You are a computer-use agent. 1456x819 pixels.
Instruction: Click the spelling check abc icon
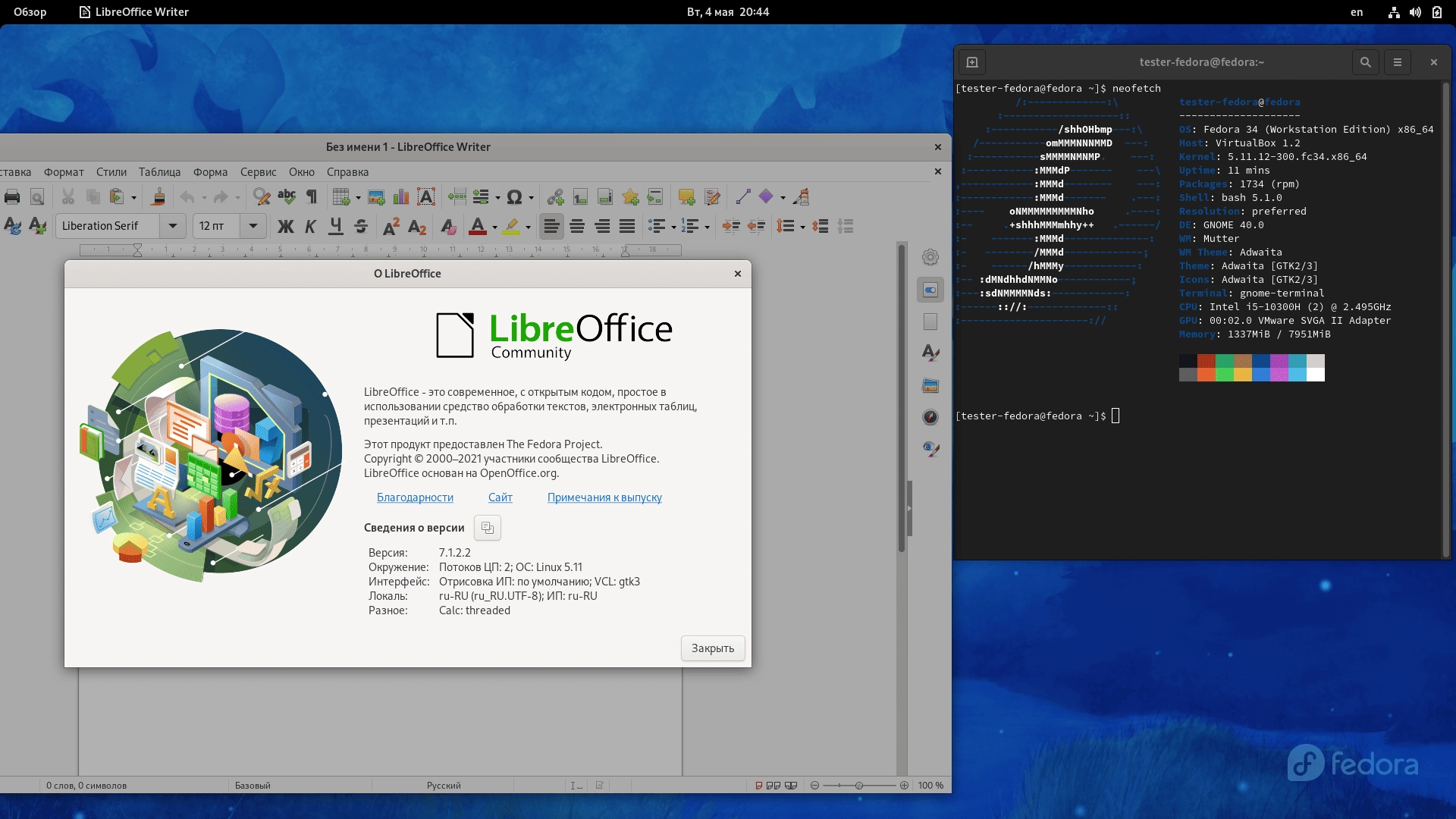pos(287,197)
